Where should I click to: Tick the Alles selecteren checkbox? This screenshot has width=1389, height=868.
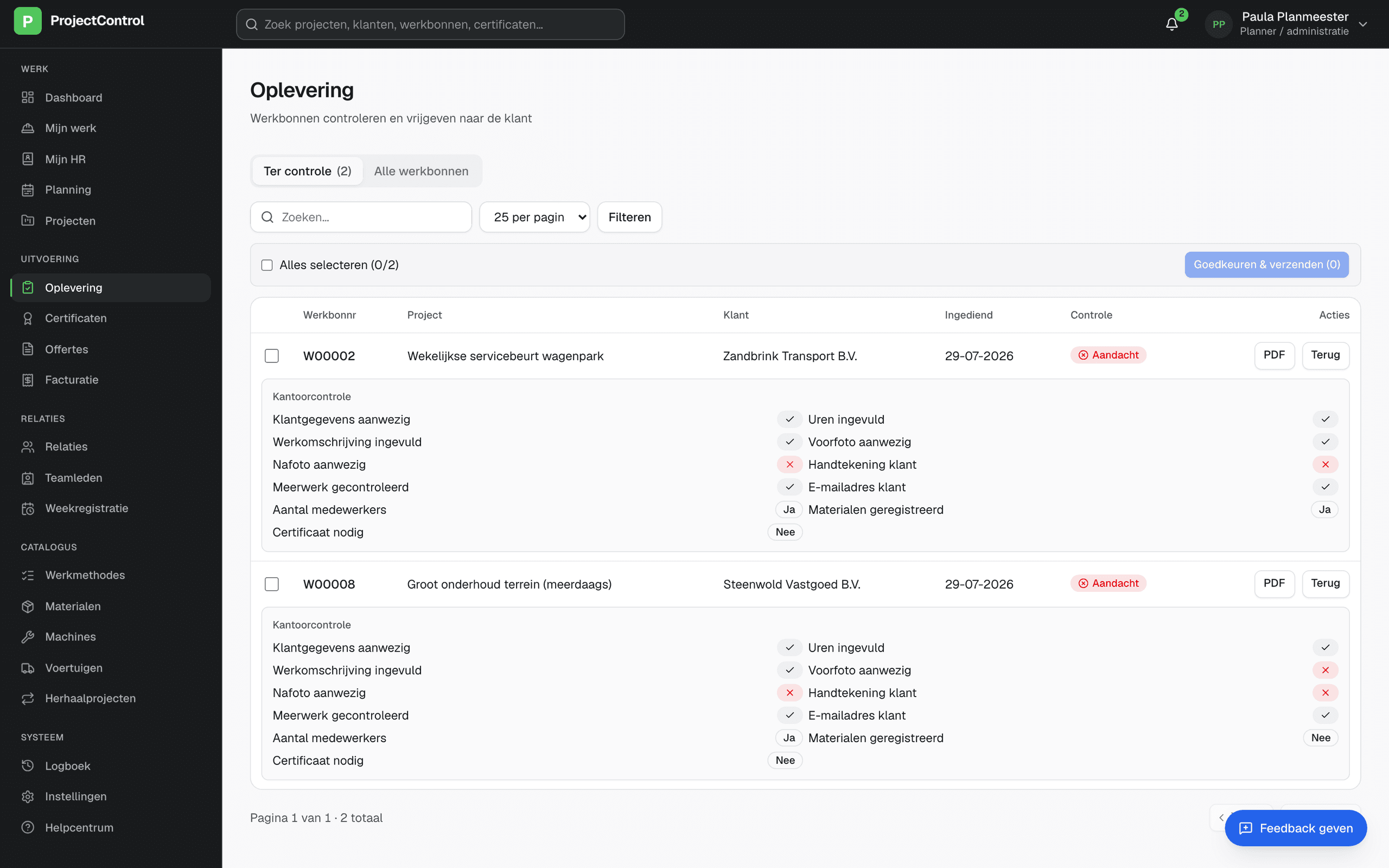pos(267,265)
